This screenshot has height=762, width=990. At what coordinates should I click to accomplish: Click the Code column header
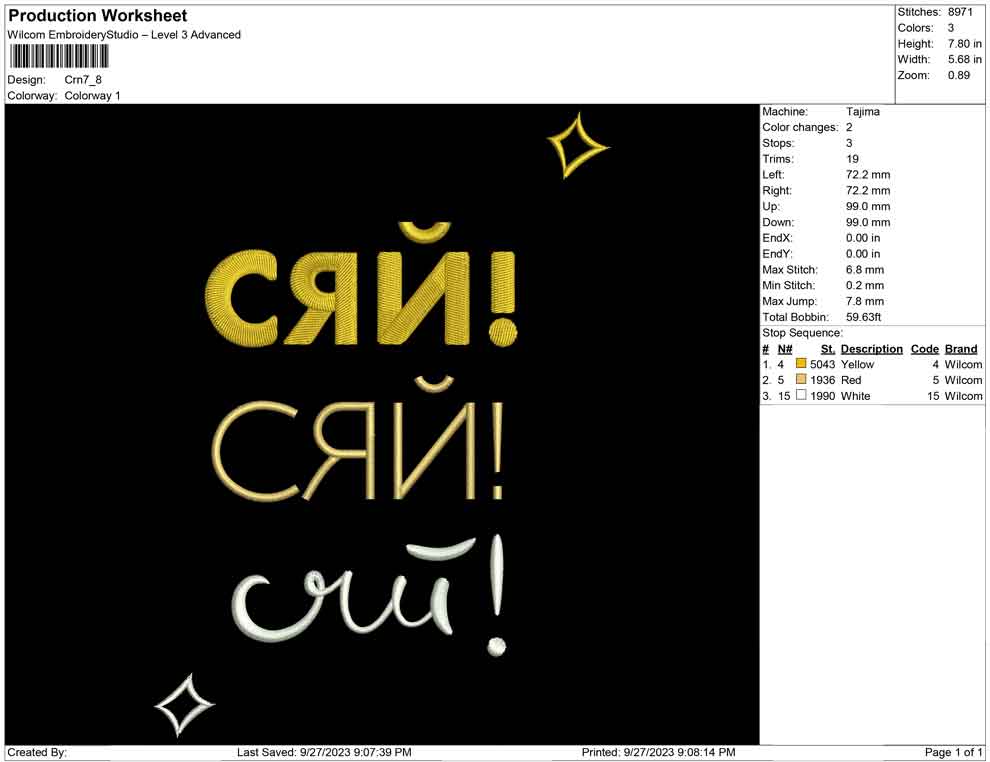924,349
